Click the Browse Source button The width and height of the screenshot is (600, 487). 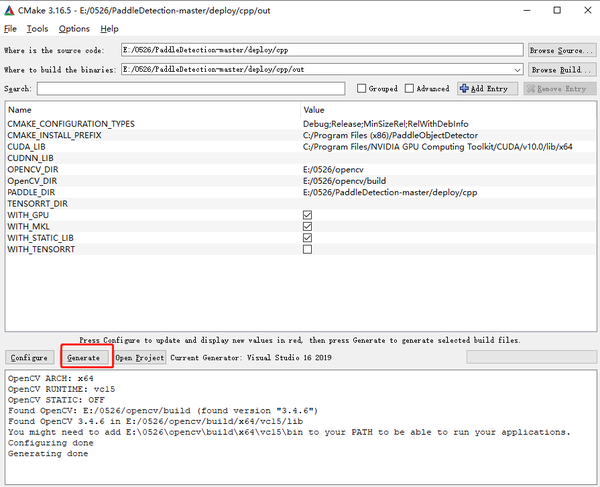[x=562, y=50]
